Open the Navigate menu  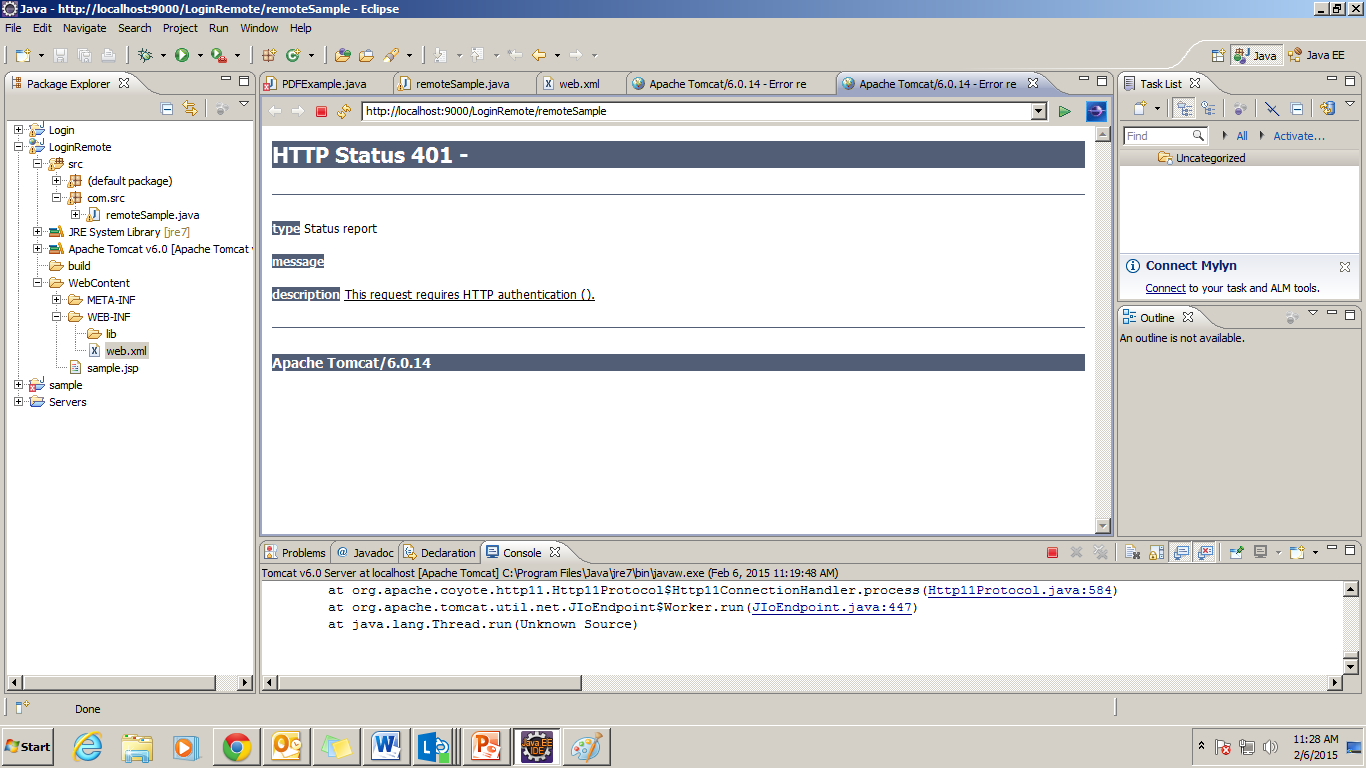[x=84, y=28]
